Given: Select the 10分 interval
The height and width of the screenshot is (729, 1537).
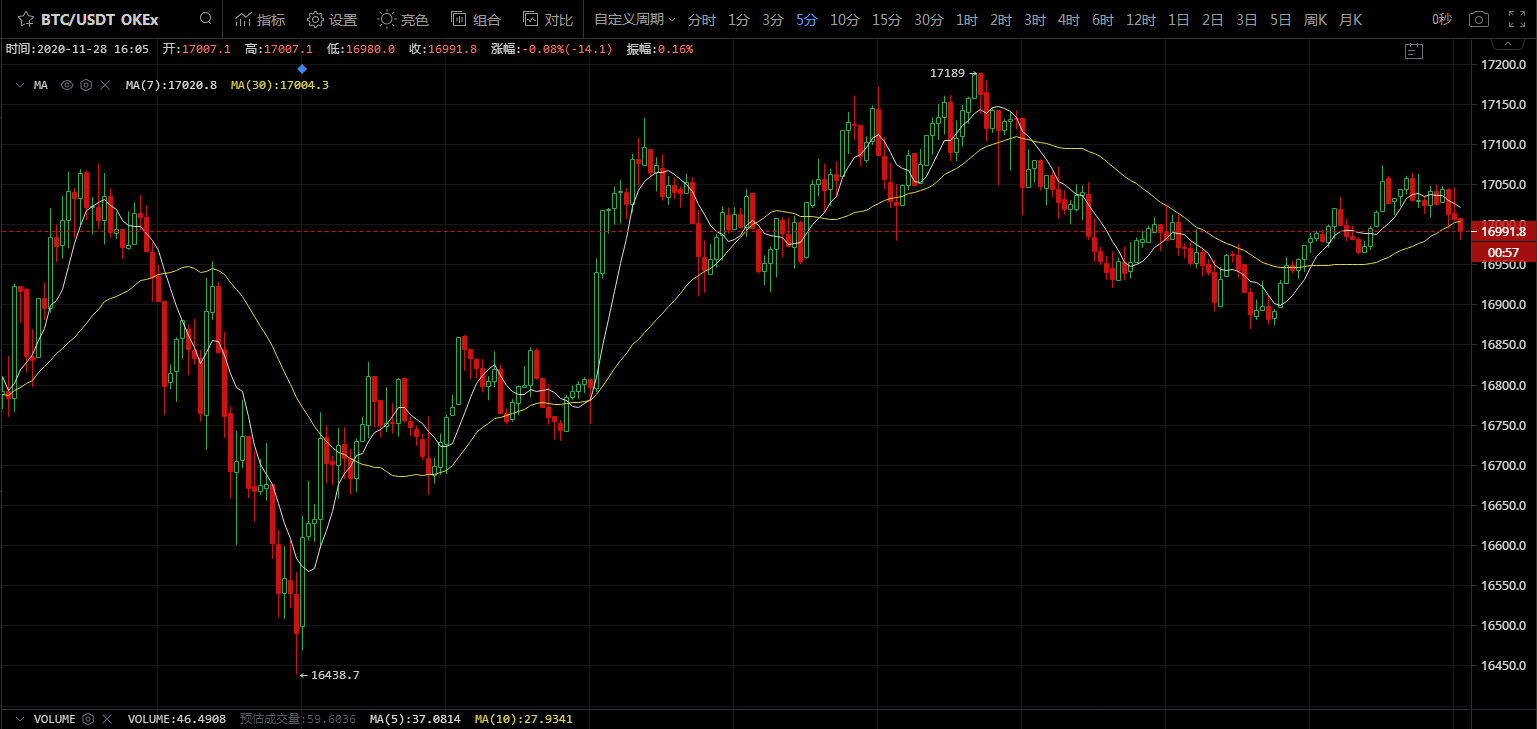Looking at the screenshot, I should [x=845, y=19].
